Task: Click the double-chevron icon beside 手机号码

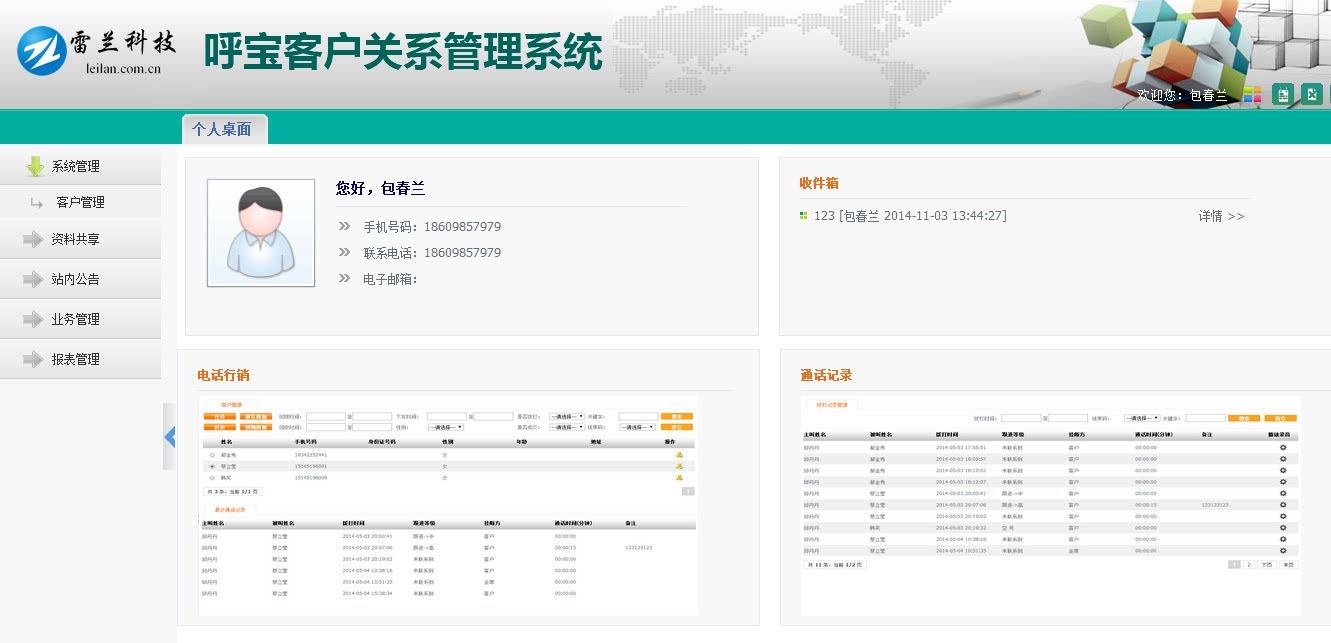Action: 345,227
